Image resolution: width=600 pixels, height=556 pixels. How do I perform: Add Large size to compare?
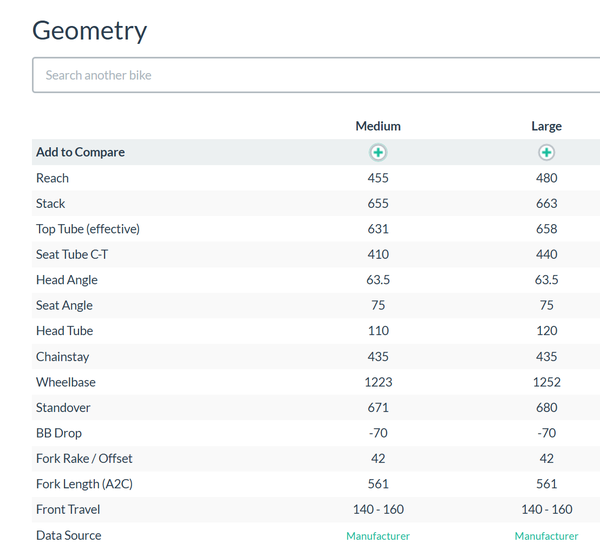tap(546, 152)
